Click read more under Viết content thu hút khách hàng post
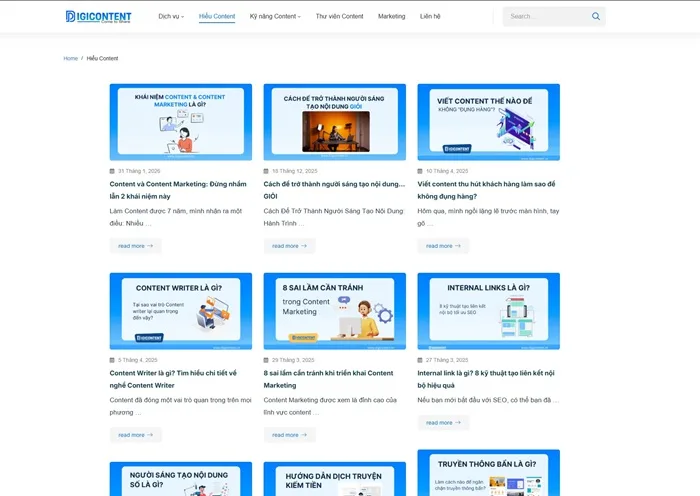700x496 pixels. pyautogui.click(x=443, y=246)
